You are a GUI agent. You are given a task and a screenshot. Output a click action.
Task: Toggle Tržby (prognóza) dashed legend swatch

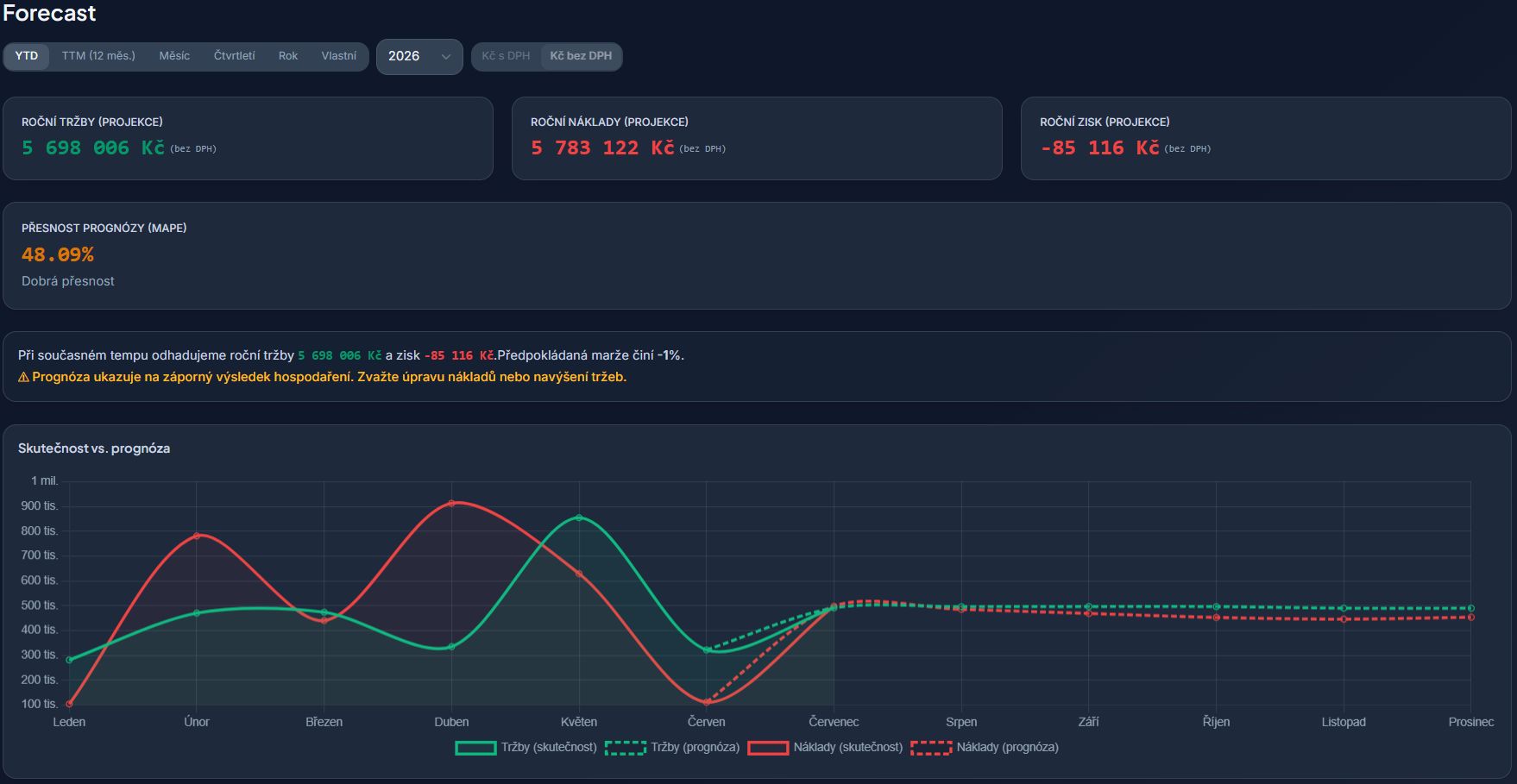coord(626,748)
